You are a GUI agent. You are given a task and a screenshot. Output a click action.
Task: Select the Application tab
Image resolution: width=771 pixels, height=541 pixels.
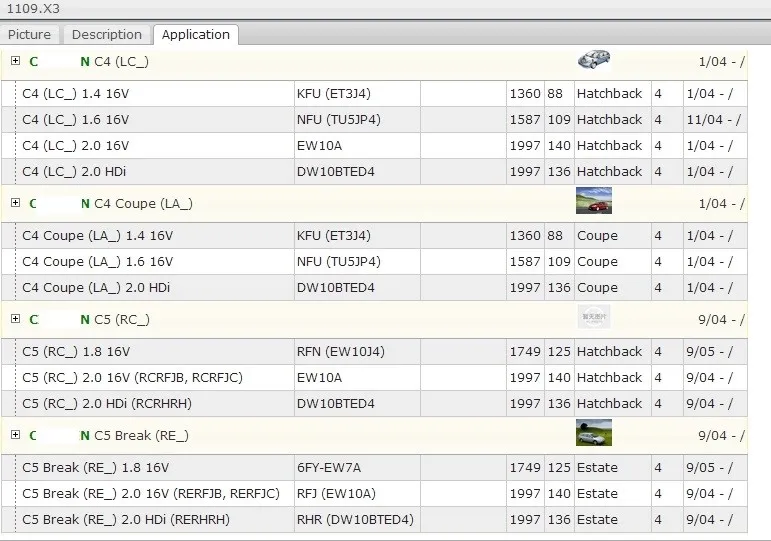196,35
